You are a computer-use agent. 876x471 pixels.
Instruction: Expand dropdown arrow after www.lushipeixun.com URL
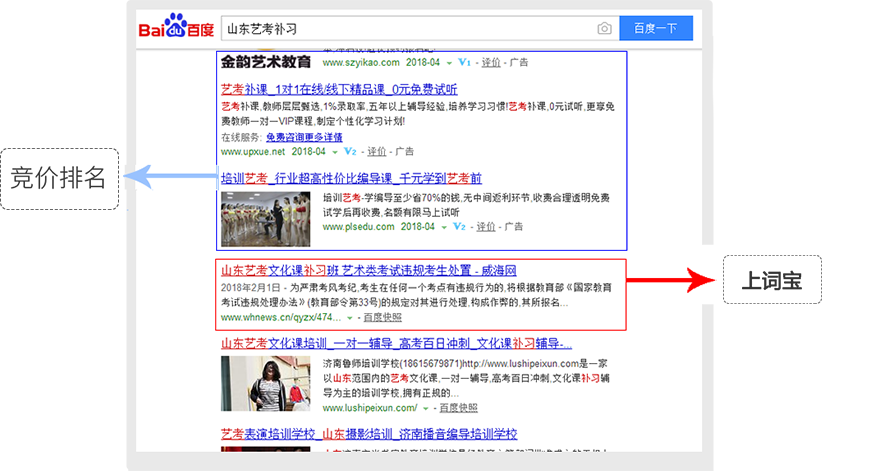pos(426,408)
